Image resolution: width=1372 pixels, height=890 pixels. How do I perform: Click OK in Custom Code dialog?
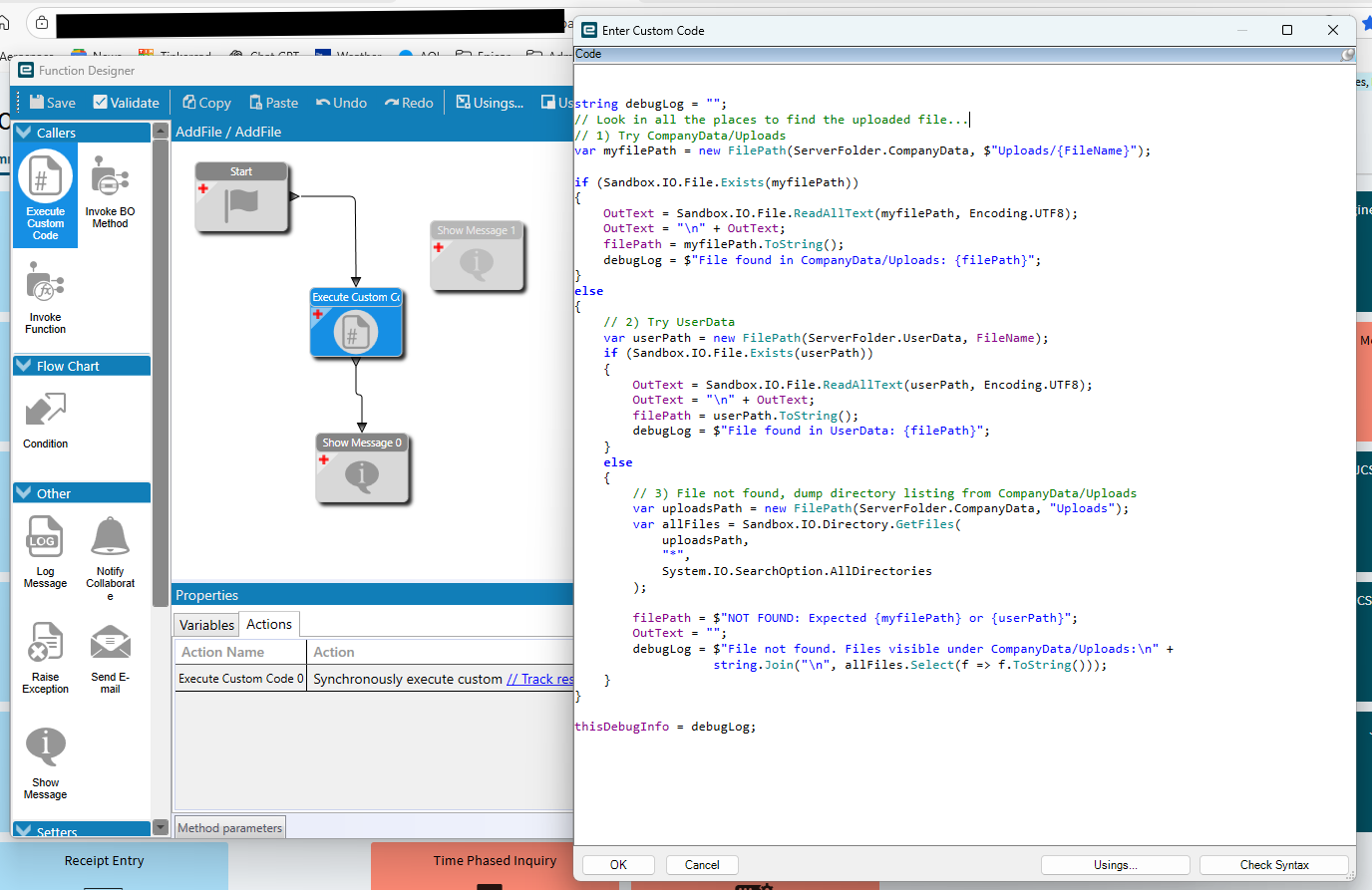click(618, 865)
